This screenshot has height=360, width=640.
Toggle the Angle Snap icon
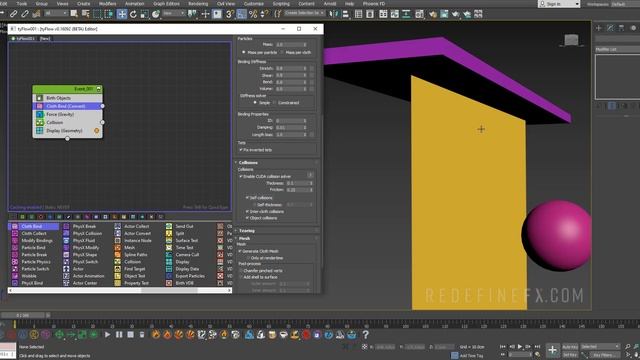point(242,14)
